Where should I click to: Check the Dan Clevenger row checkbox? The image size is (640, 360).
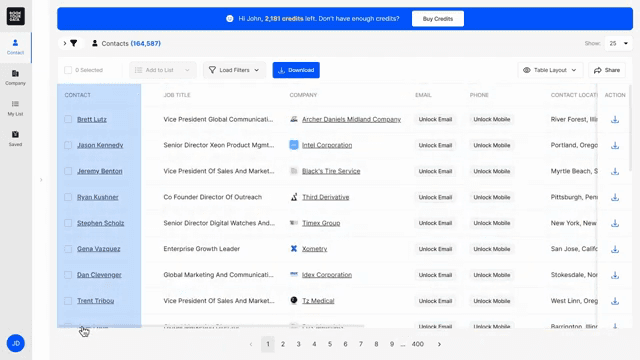click(x=68, y=275)
